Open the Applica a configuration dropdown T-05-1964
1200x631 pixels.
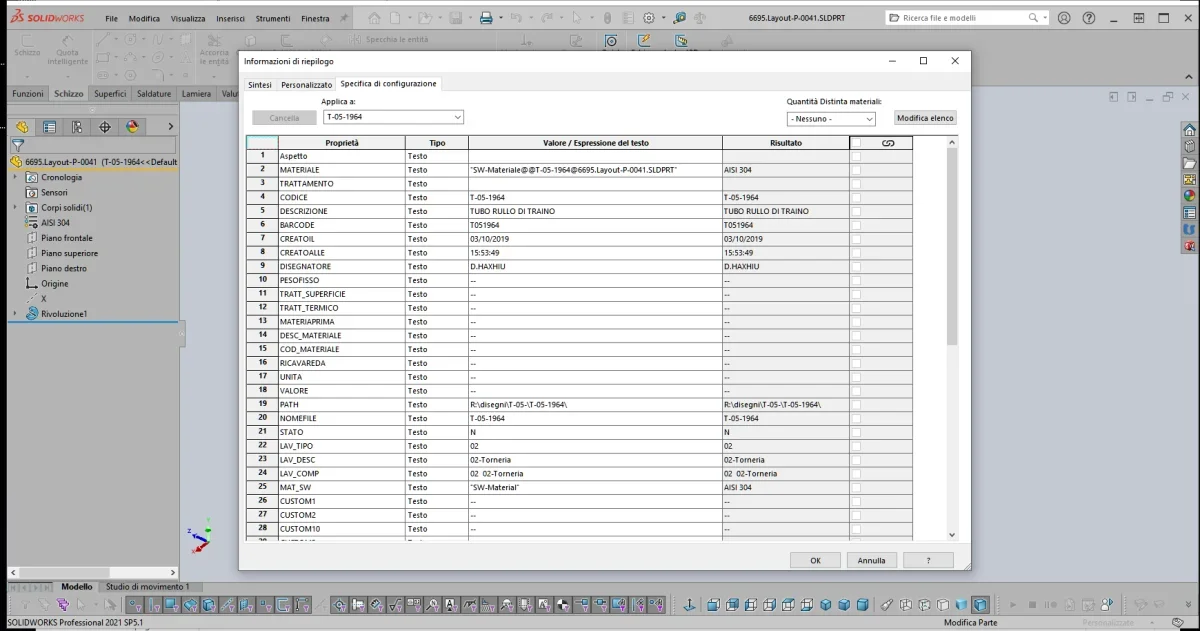[x=393, y=117]
